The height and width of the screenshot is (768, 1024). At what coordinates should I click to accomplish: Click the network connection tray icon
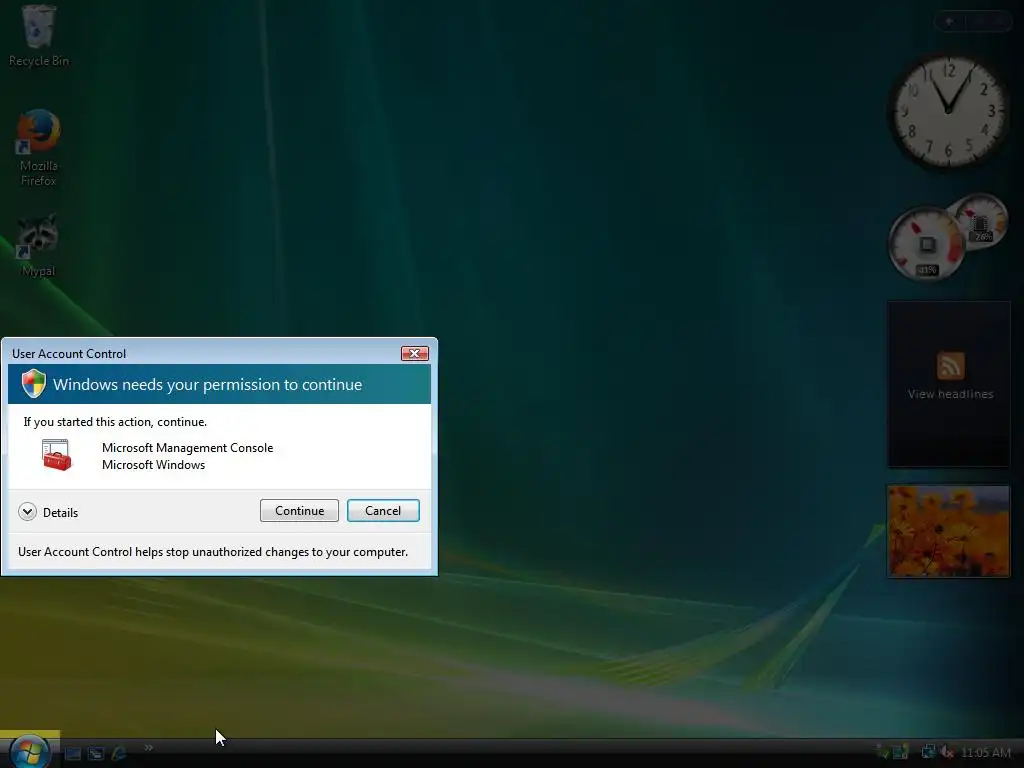[927, 752]
